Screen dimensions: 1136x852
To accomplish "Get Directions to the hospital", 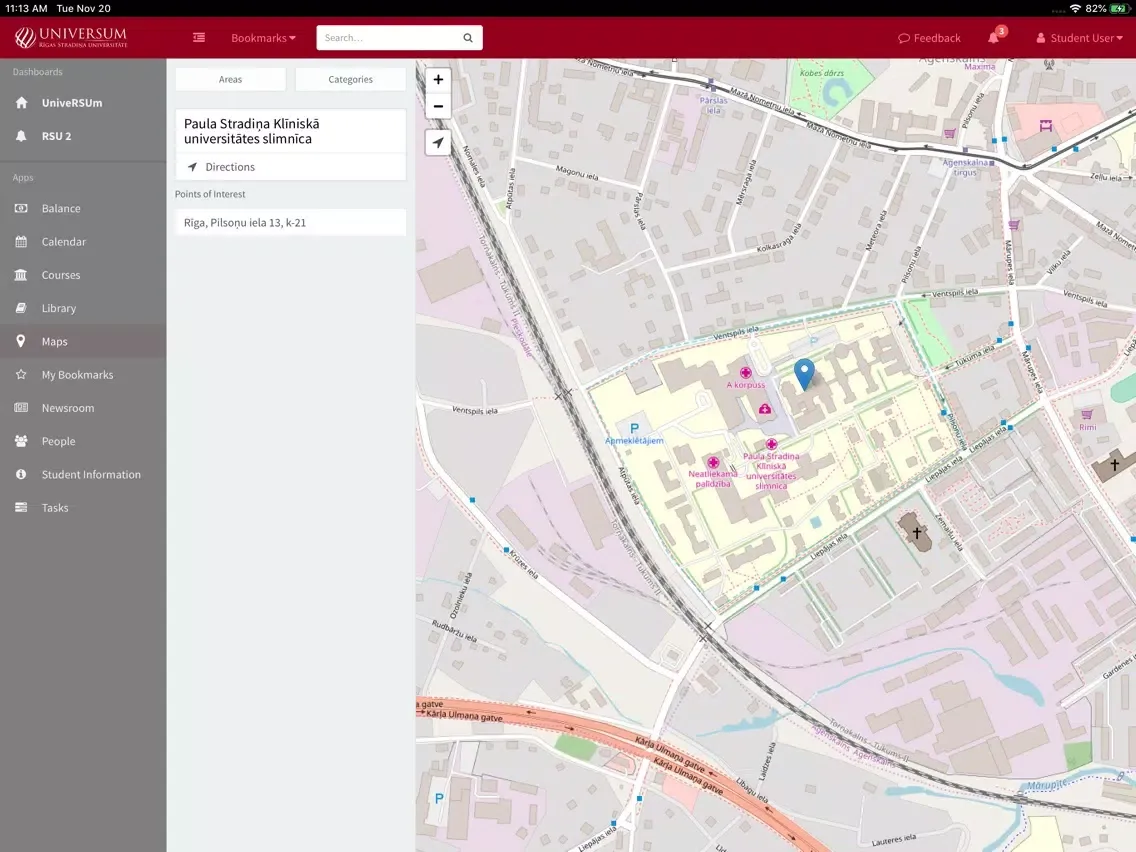I will click(291, 167).
